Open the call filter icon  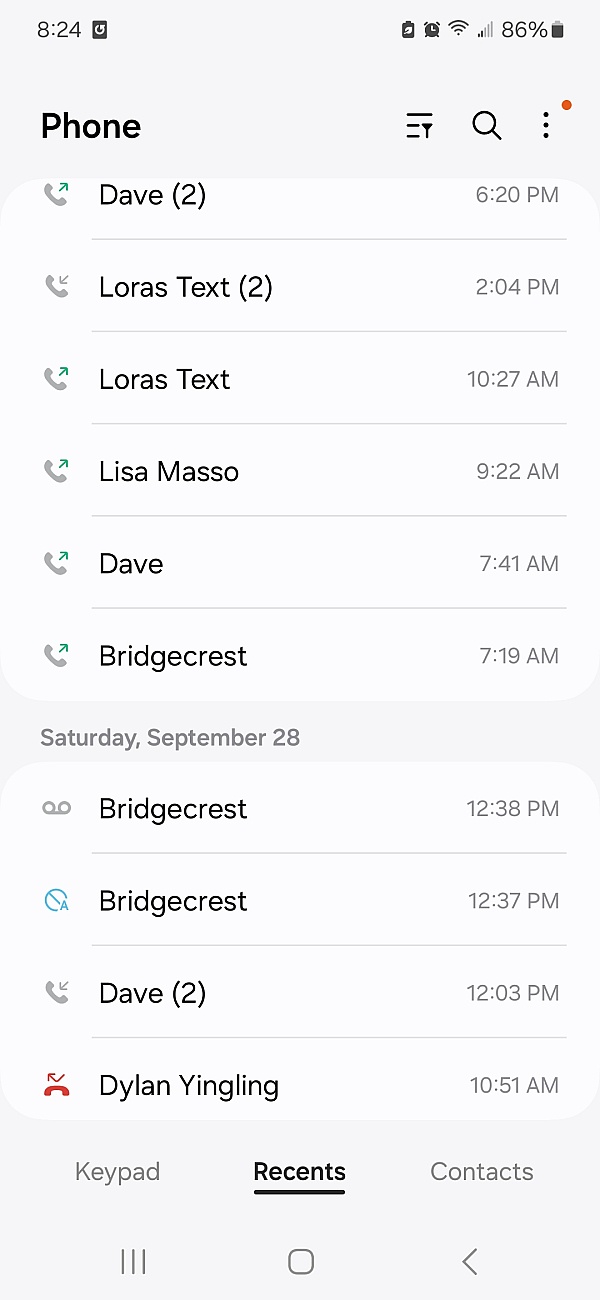pos(419,126)
